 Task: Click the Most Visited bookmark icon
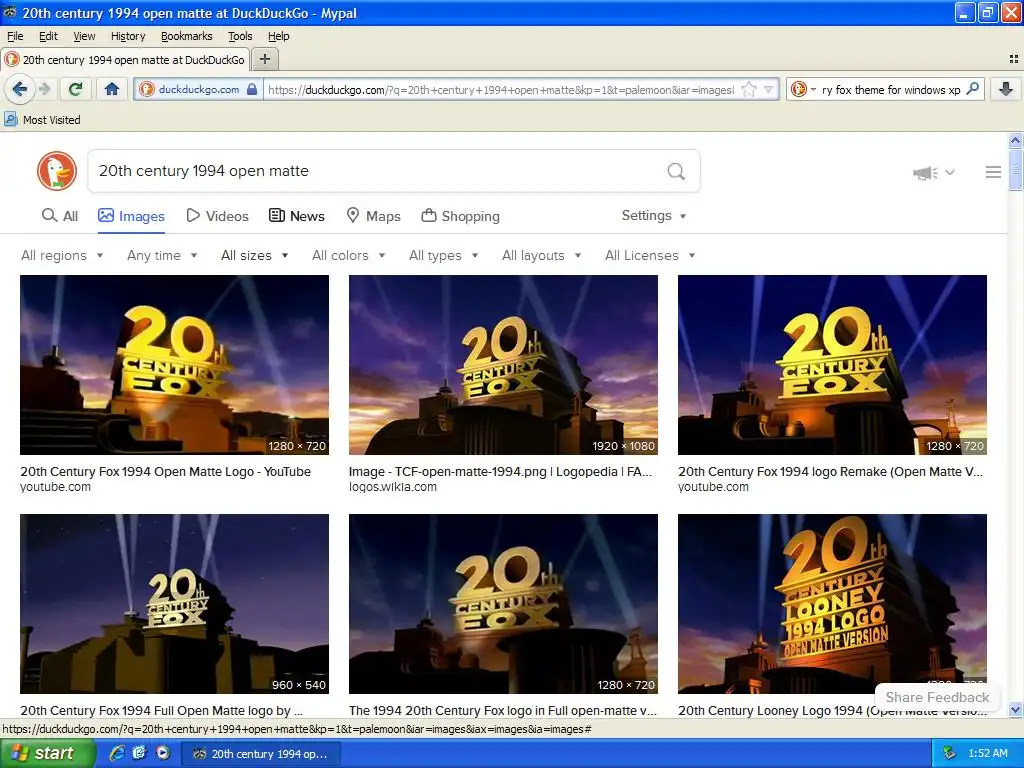tap(10, 120)
